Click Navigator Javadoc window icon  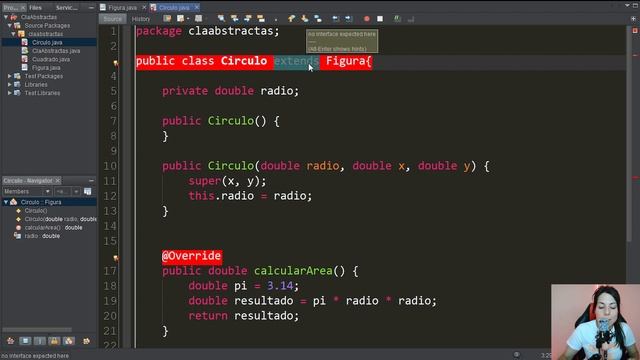click(x=88, y=191)
